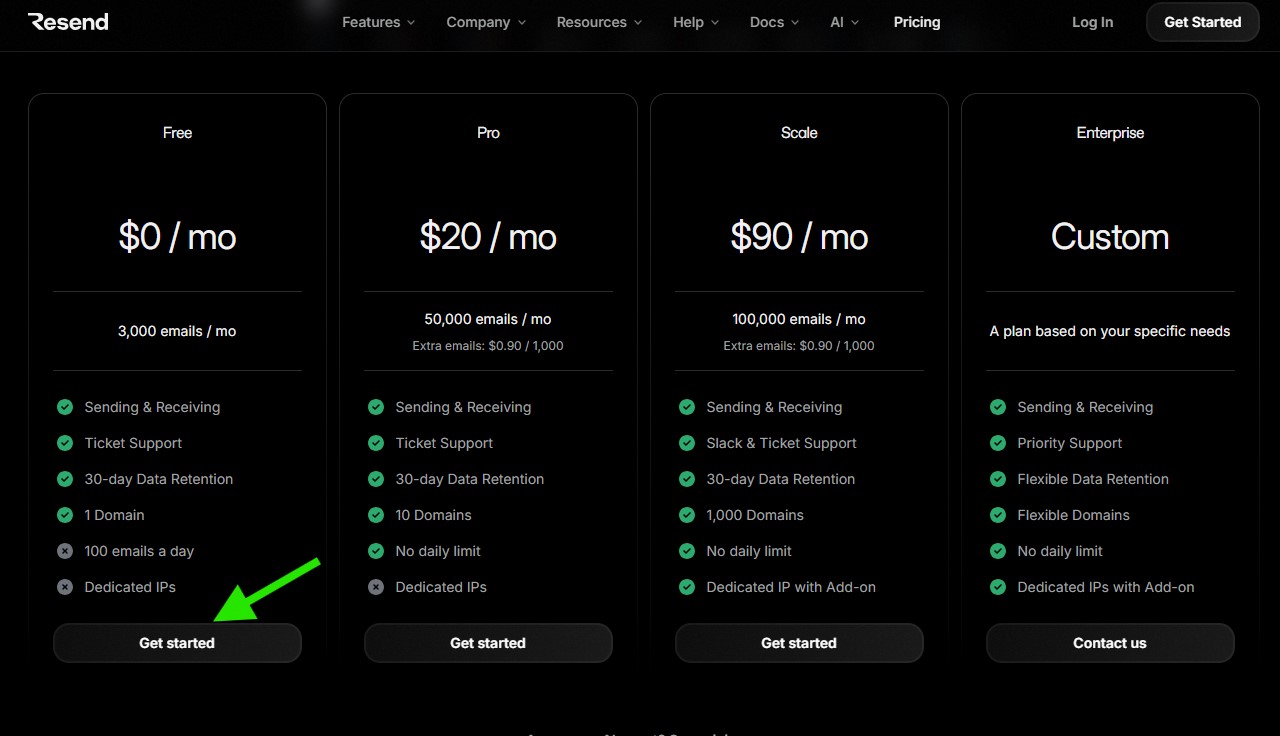Click gray X icon beside 100 emails a day
The image size is (1280, 736).
(x=65, y=551)
